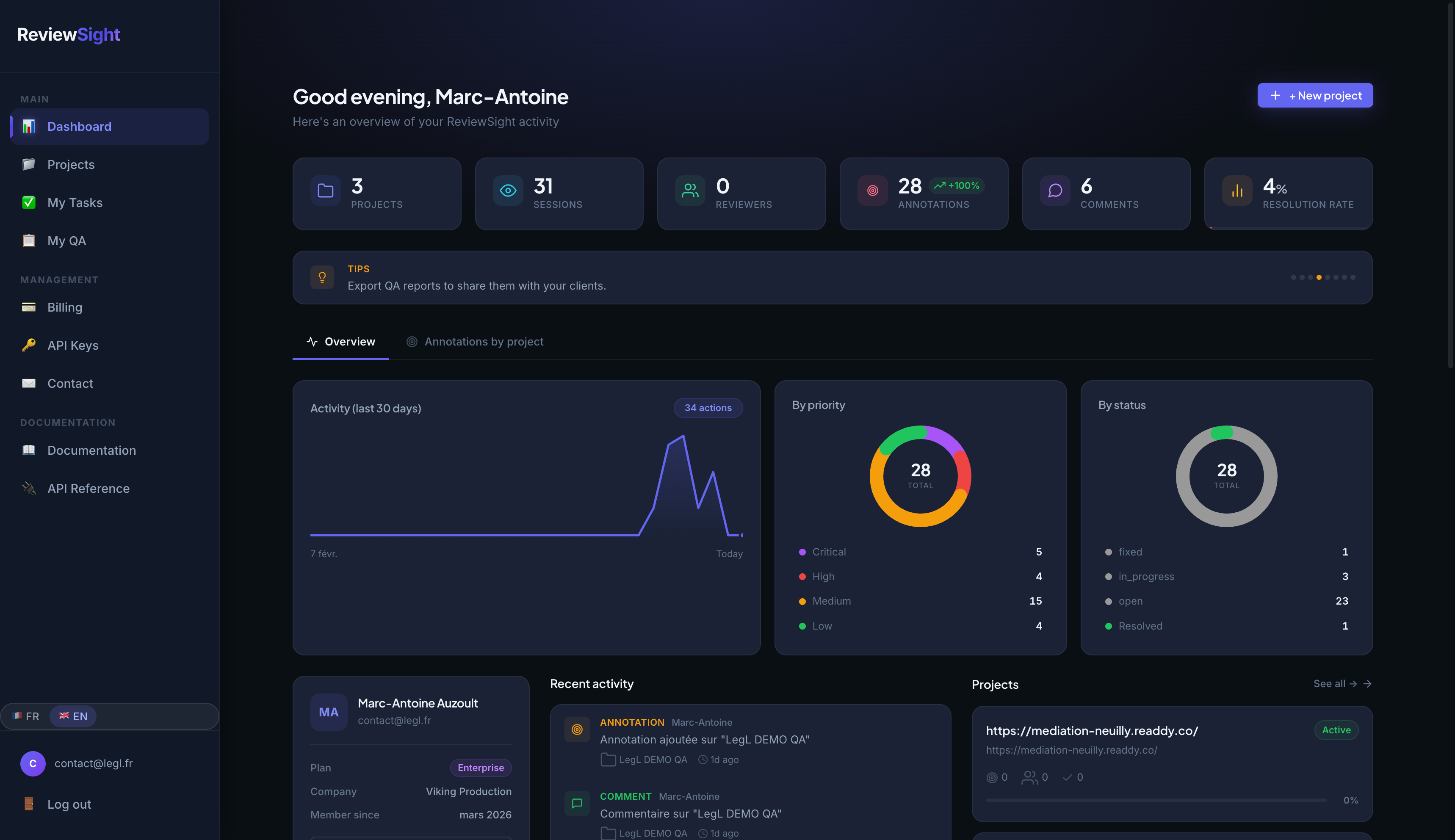Switch to the Annotations by project tab
The width and height of the screenshot is (1455, 840).
484,342
